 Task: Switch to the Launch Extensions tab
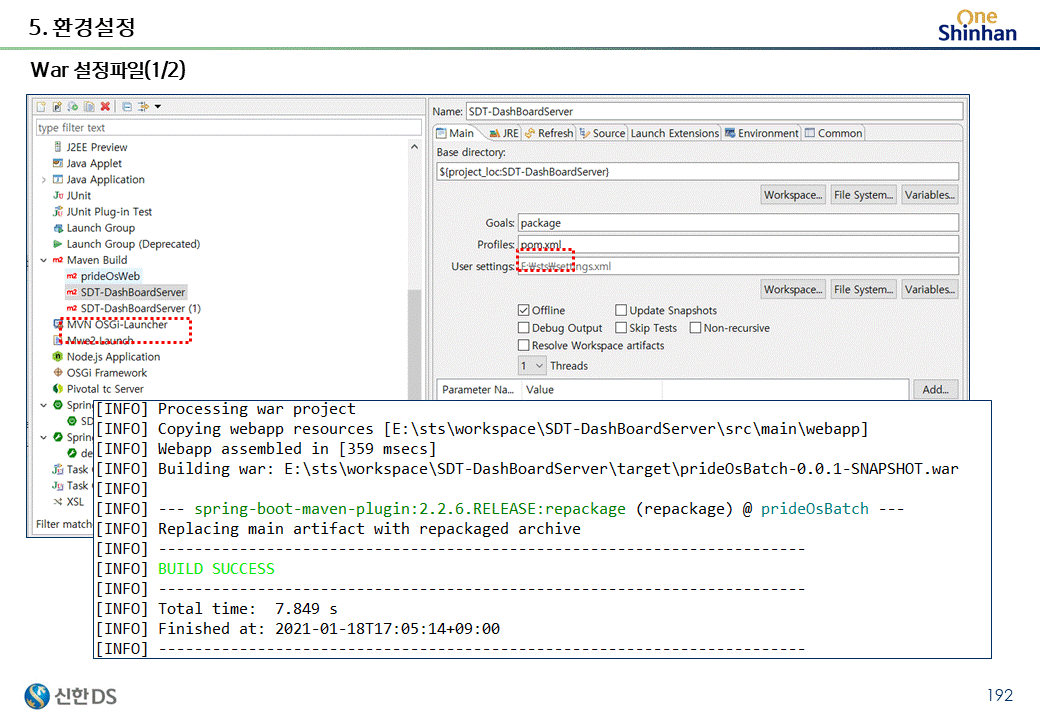(675, 133)
